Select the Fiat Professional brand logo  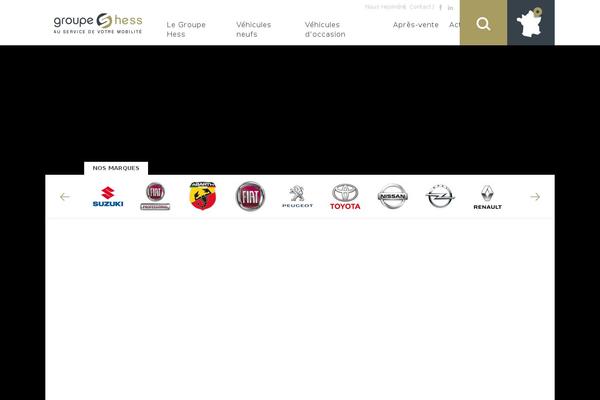click(155, 196)
